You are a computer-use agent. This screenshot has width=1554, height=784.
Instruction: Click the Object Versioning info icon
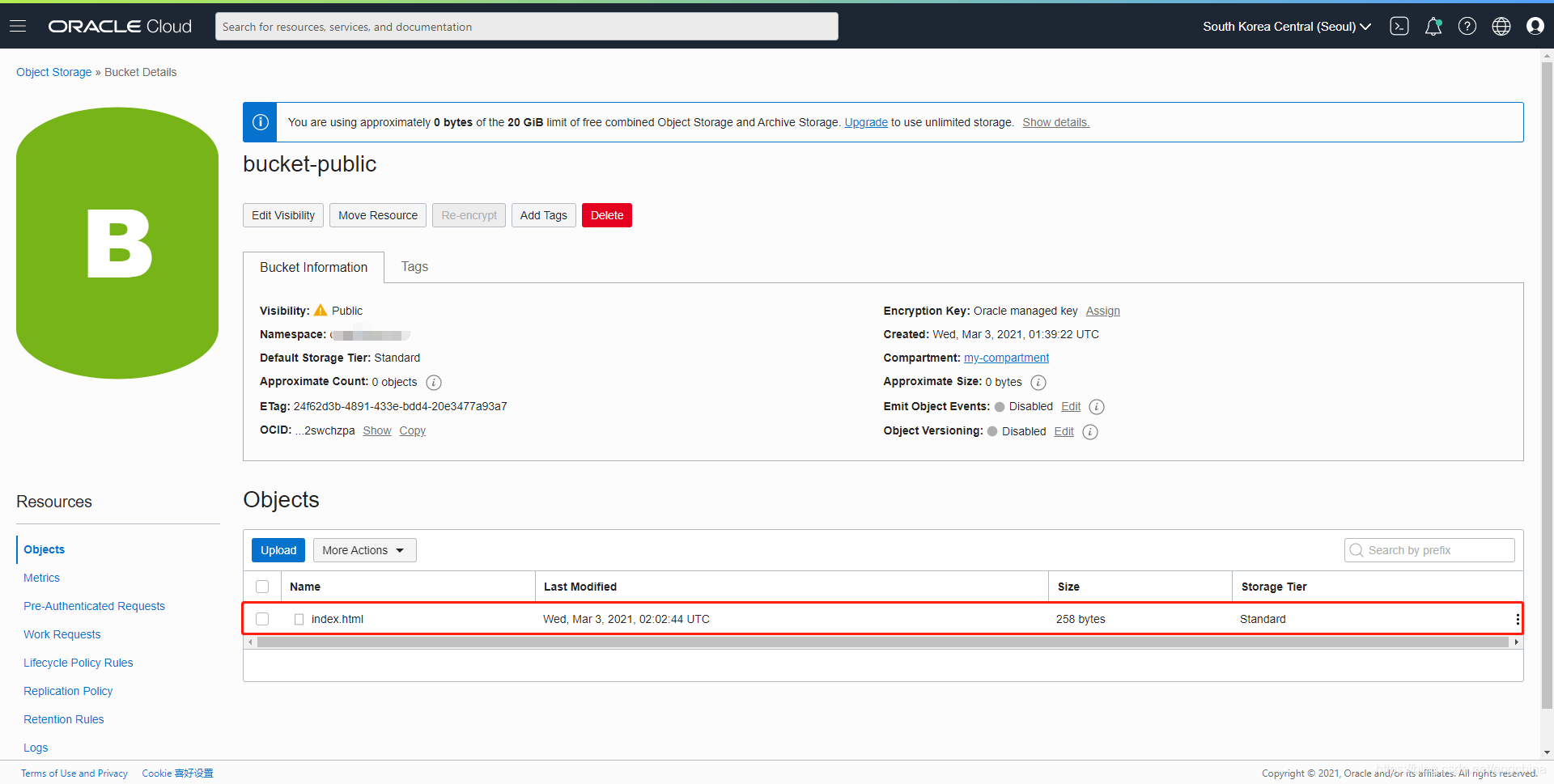click(x=1090, y=431)
